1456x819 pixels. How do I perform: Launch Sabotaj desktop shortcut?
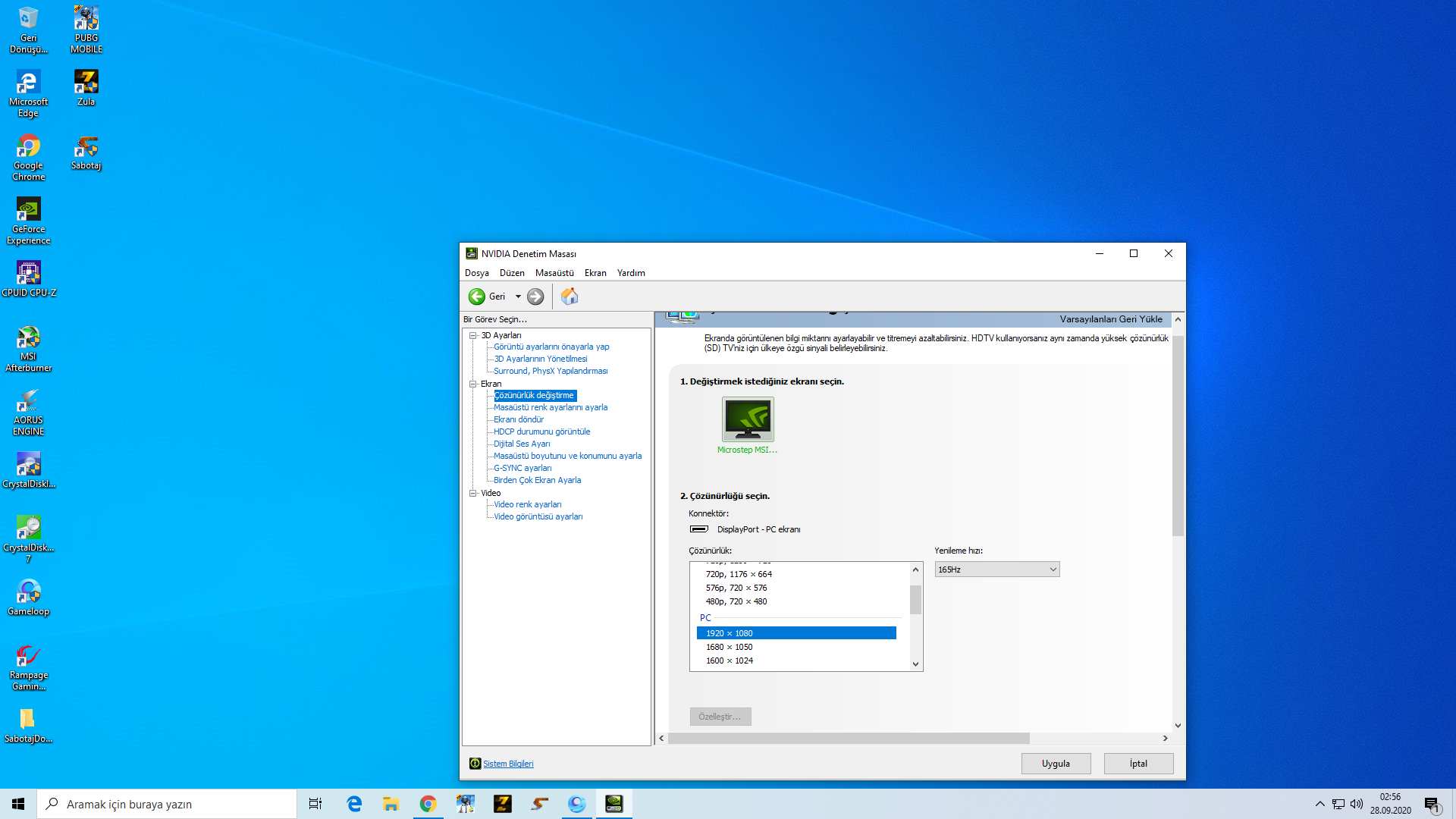coord(86,152)
